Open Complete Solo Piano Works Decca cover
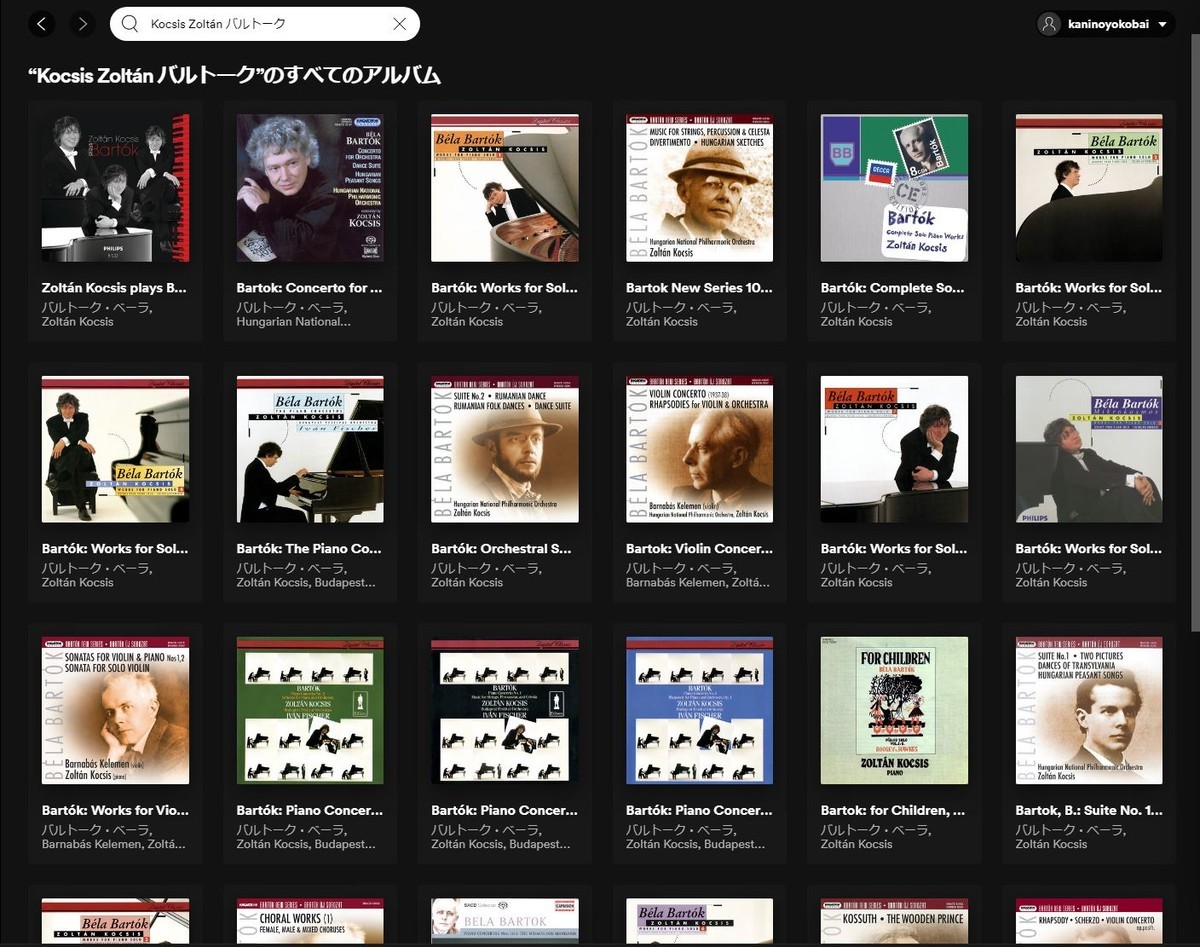Viewport: 1200px width, 947px height. (894, 188)
